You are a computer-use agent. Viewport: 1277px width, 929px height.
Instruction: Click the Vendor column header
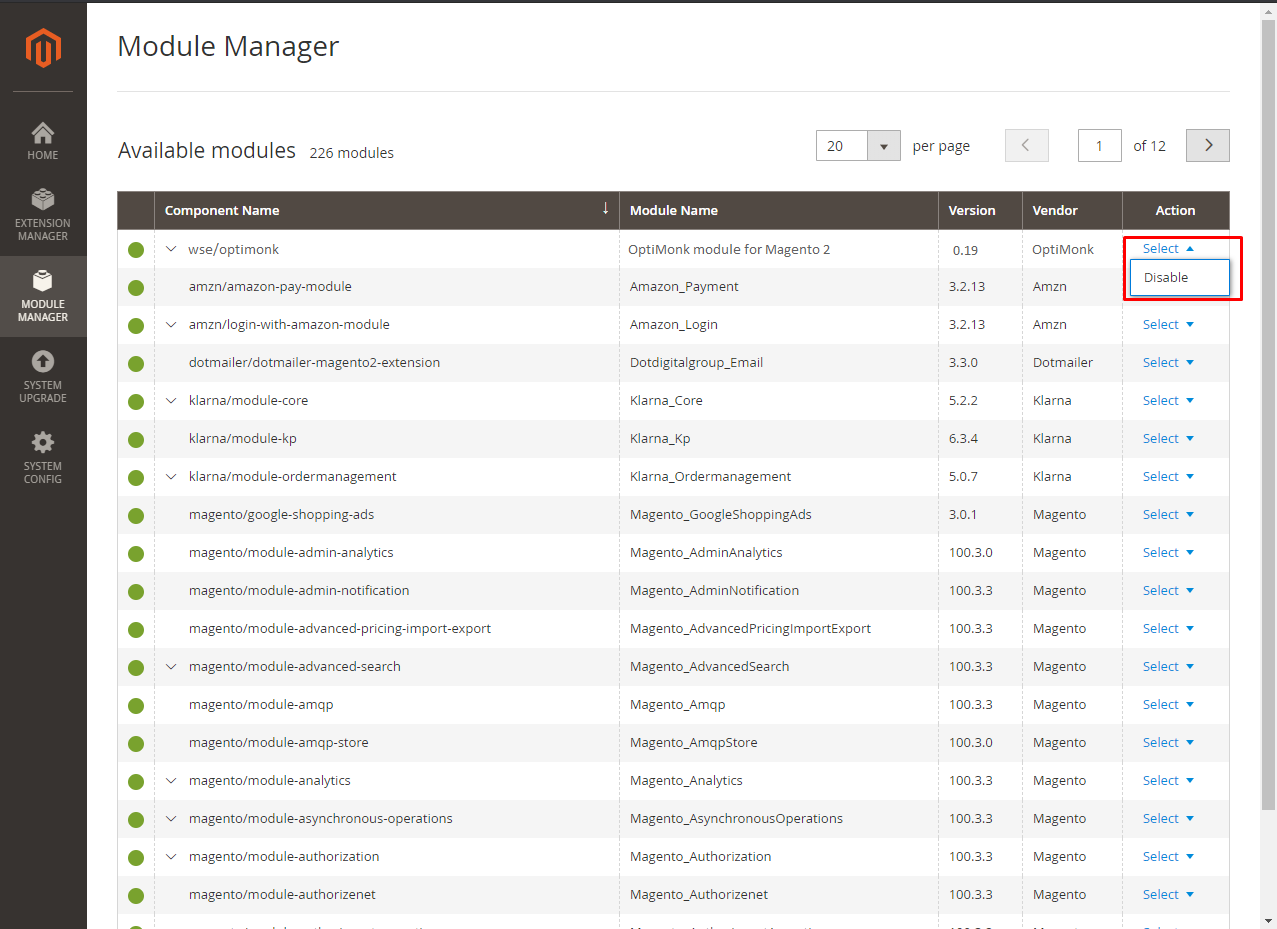click(x=1072, y=210)
